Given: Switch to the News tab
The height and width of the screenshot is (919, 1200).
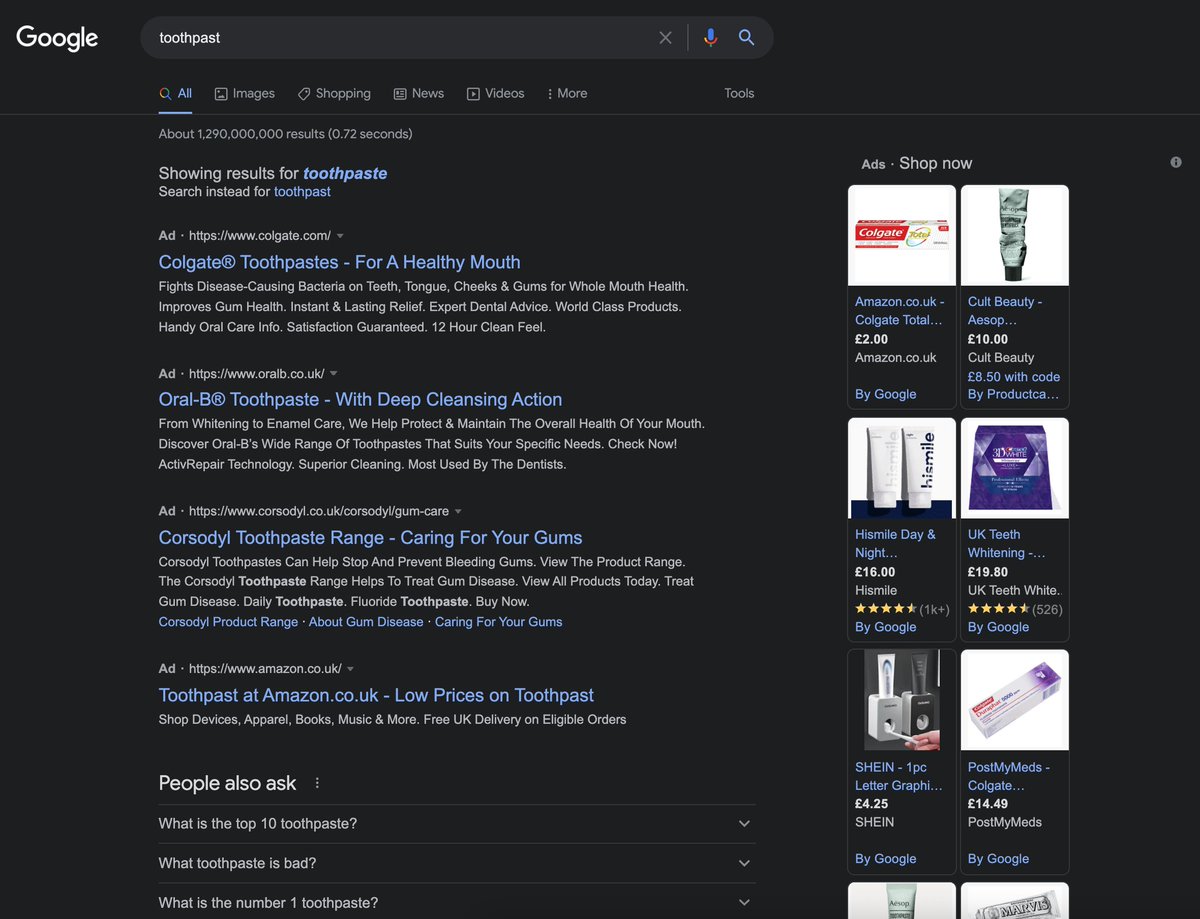Looking at the screenshot, I should click(x=419, y=93).
